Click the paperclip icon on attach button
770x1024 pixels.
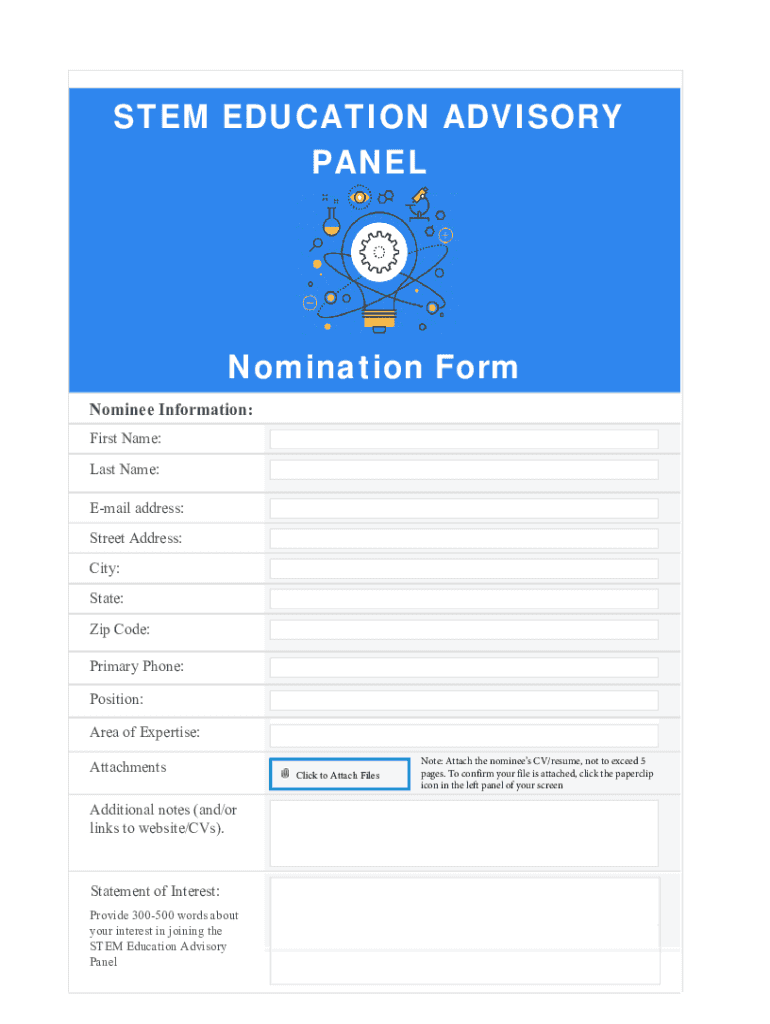point(286,774)
